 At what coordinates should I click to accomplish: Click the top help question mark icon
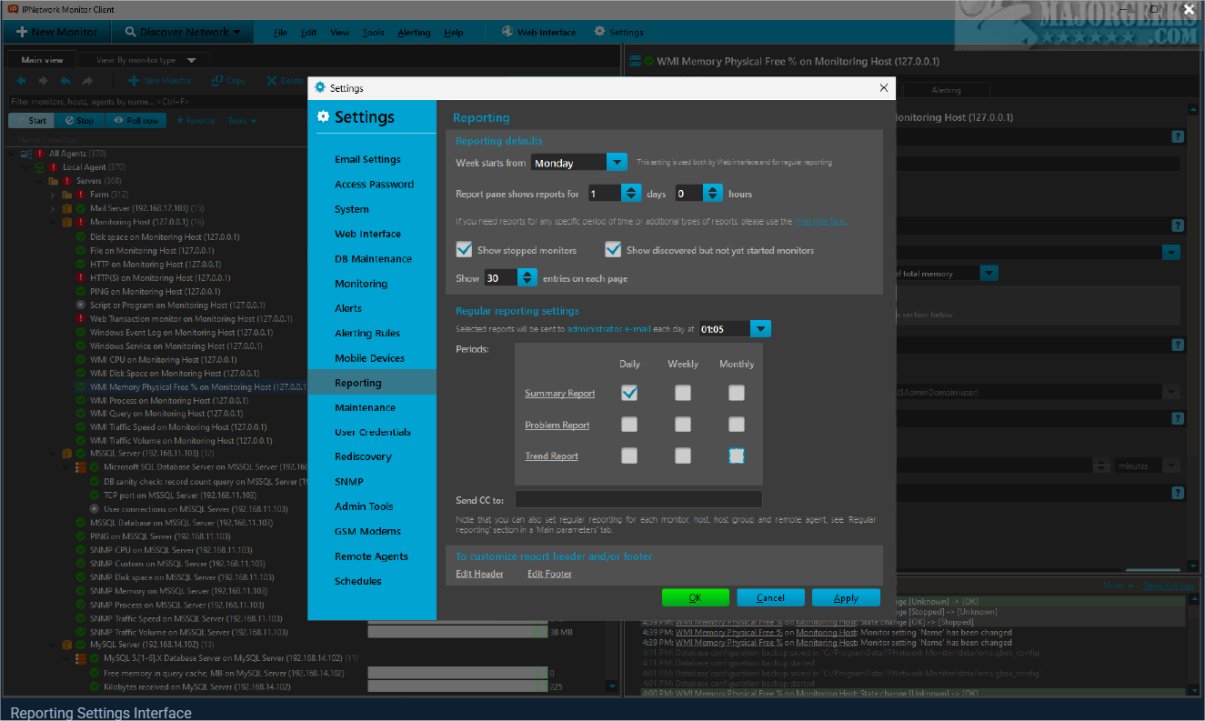click(1178, 137)
